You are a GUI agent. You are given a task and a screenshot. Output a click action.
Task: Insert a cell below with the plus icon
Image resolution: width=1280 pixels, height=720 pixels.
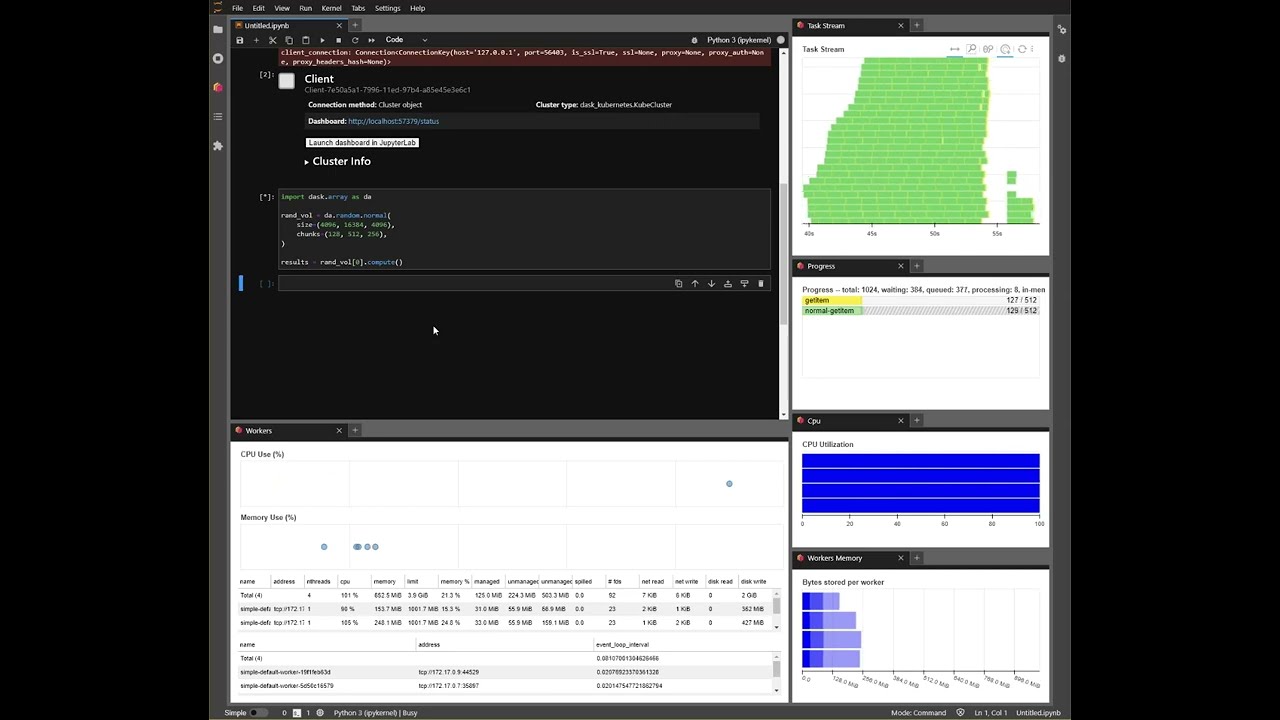pyautogui.click(x=256, y=40)
